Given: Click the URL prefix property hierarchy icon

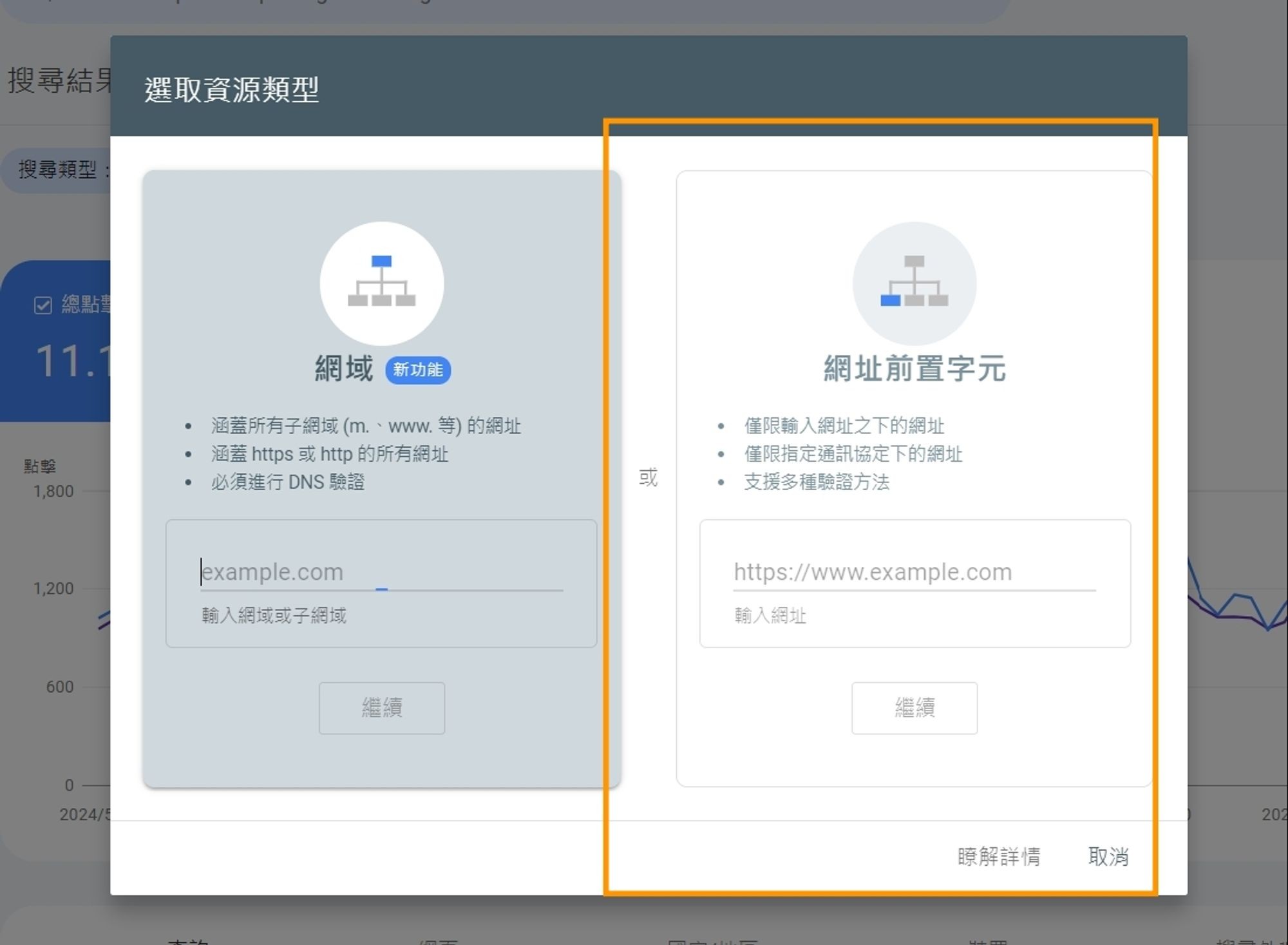Looking at the screenshot, I should click(914, 283).
